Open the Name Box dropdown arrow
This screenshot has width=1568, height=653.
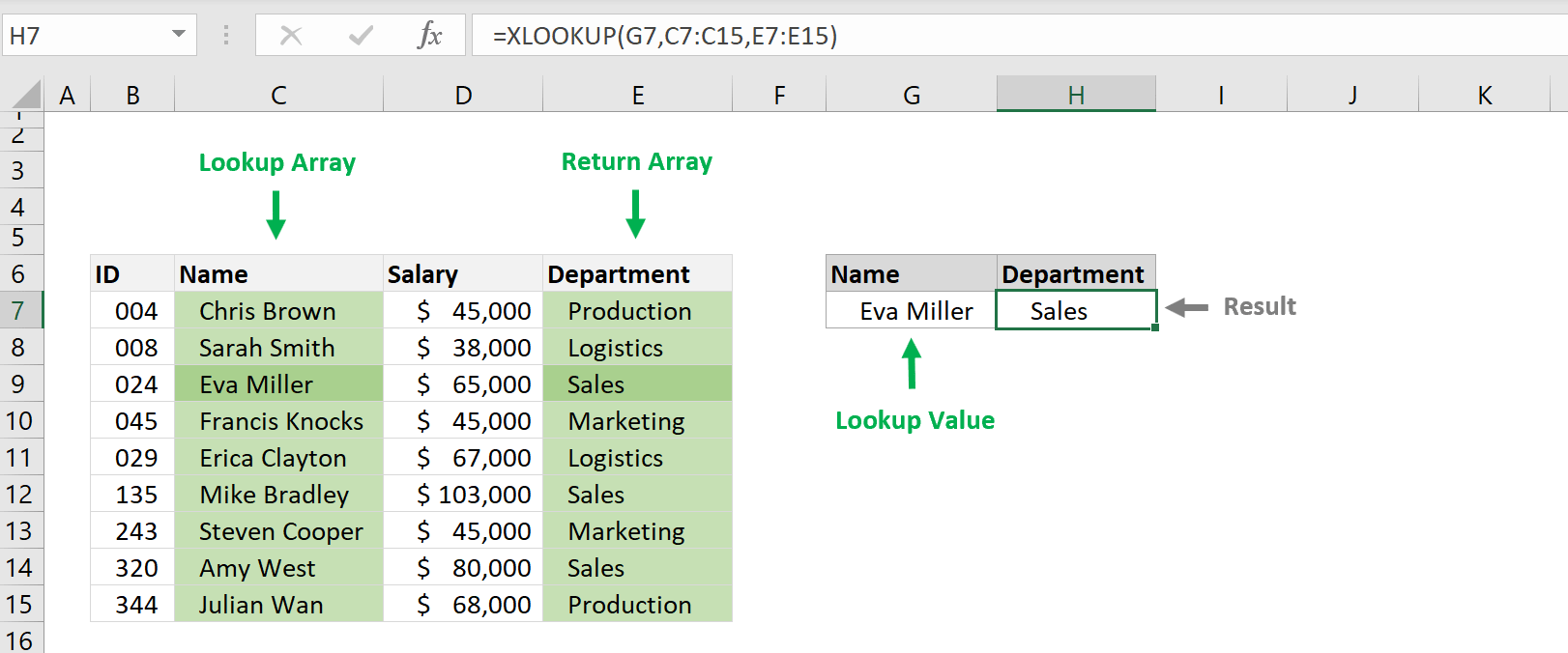tap(179, 35)
